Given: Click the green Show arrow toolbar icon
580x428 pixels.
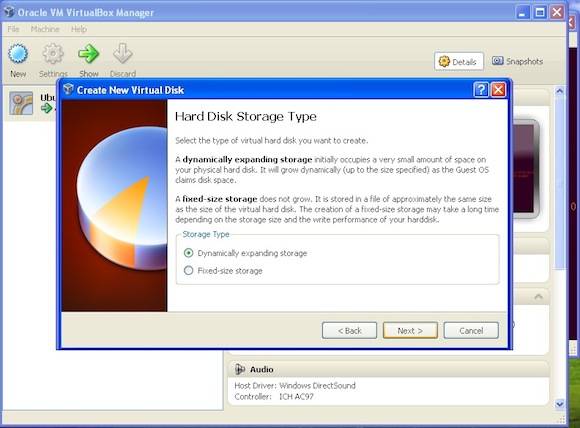Looking at the screenshot, I should pos(88,54).
